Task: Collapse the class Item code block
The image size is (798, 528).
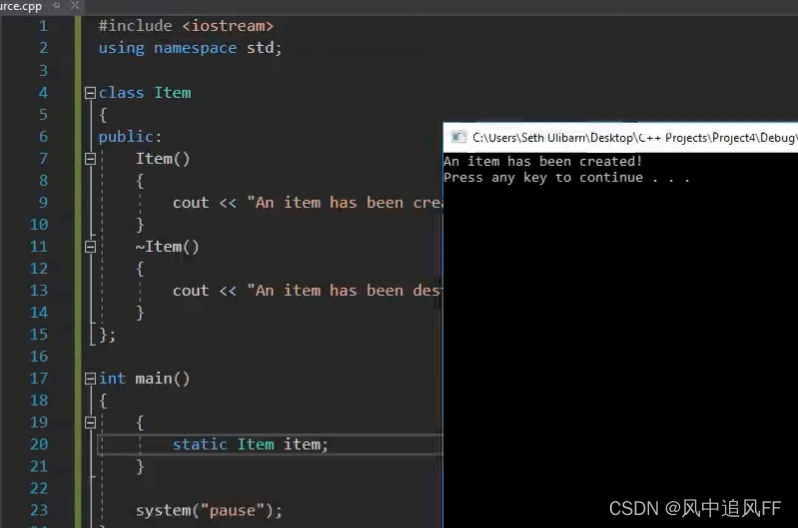Action: tap(90, 93)
